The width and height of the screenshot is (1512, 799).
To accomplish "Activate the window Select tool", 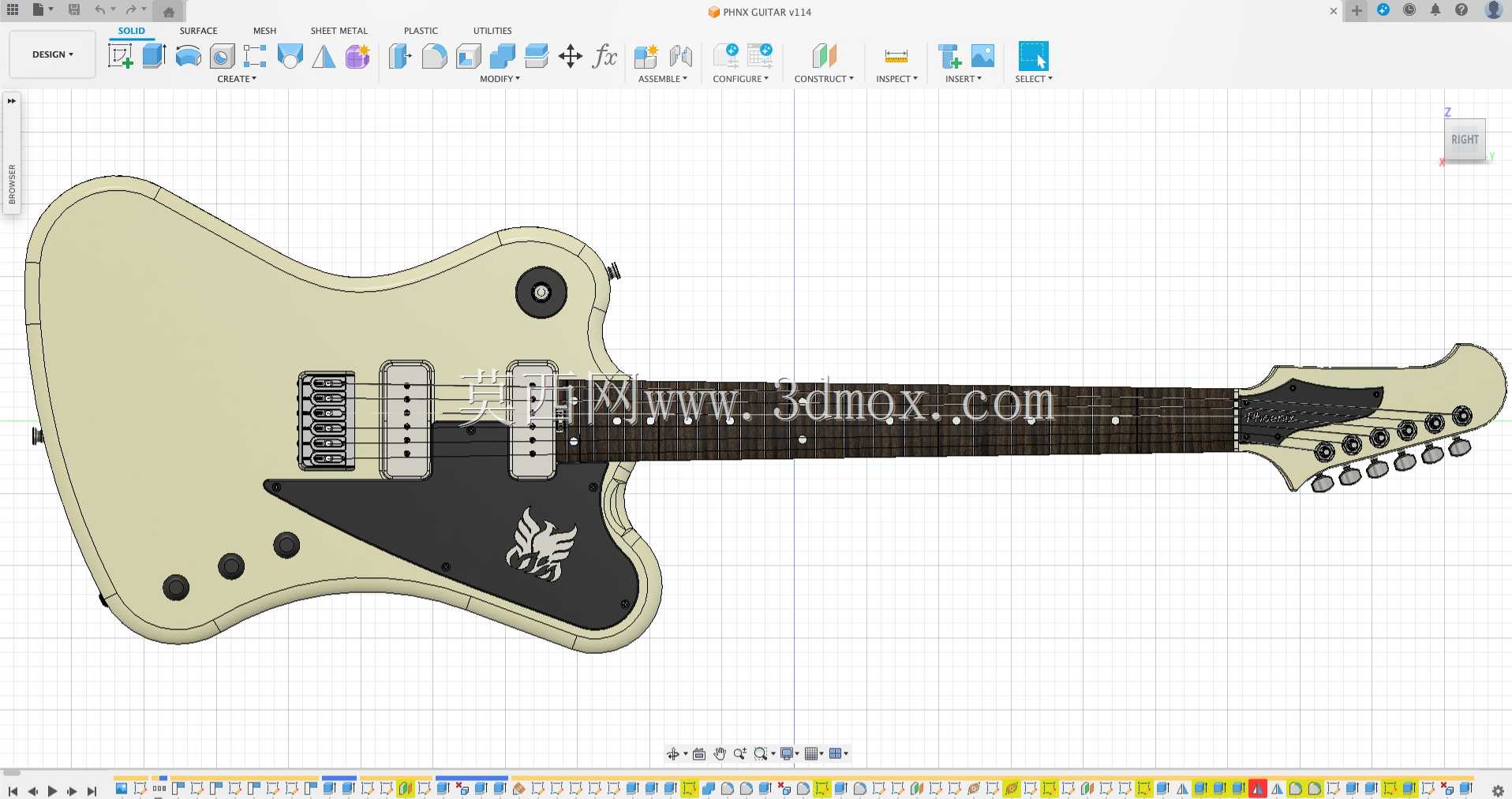I will [x=1033, y=56].
